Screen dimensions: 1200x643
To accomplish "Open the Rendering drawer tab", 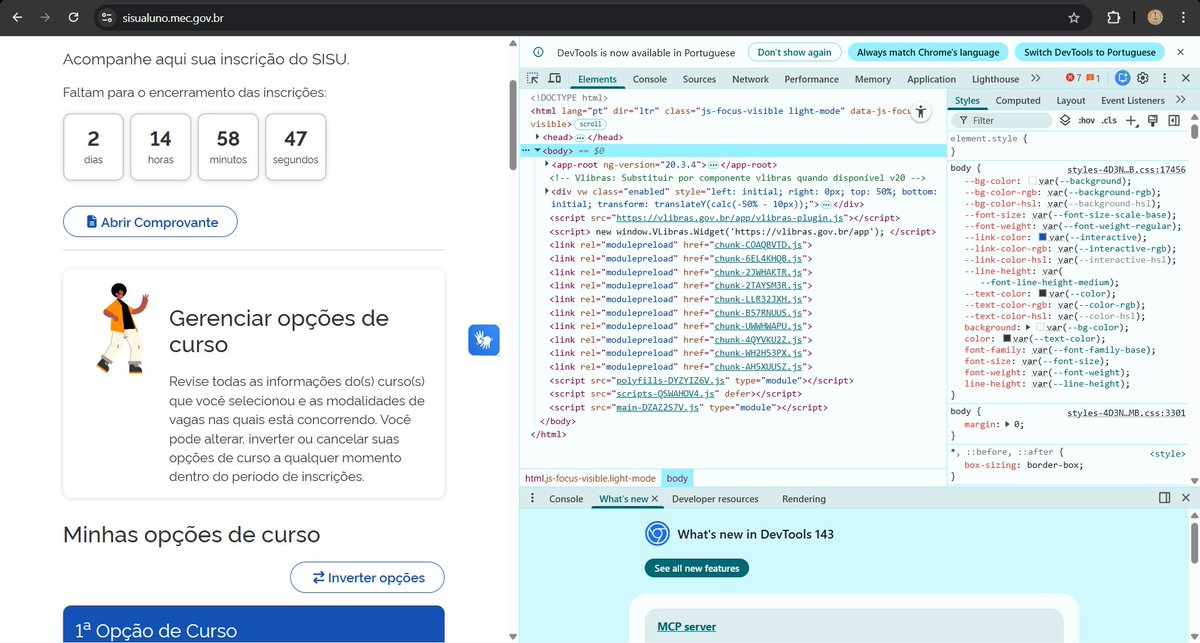I will (x=804, y=498).
